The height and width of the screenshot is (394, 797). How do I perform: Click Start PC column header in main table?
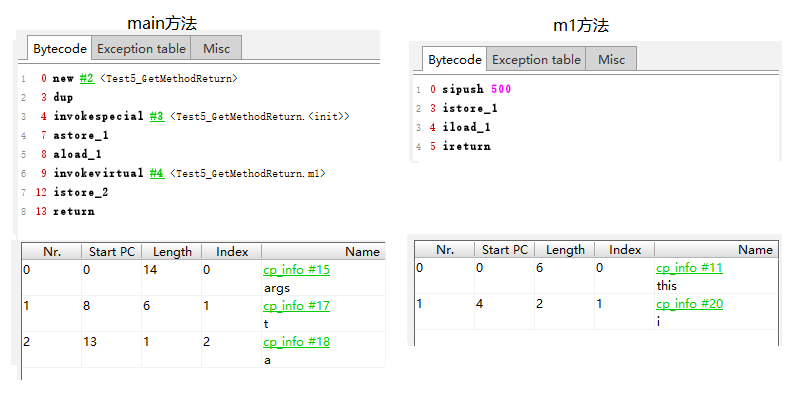[x=111, y=252]
